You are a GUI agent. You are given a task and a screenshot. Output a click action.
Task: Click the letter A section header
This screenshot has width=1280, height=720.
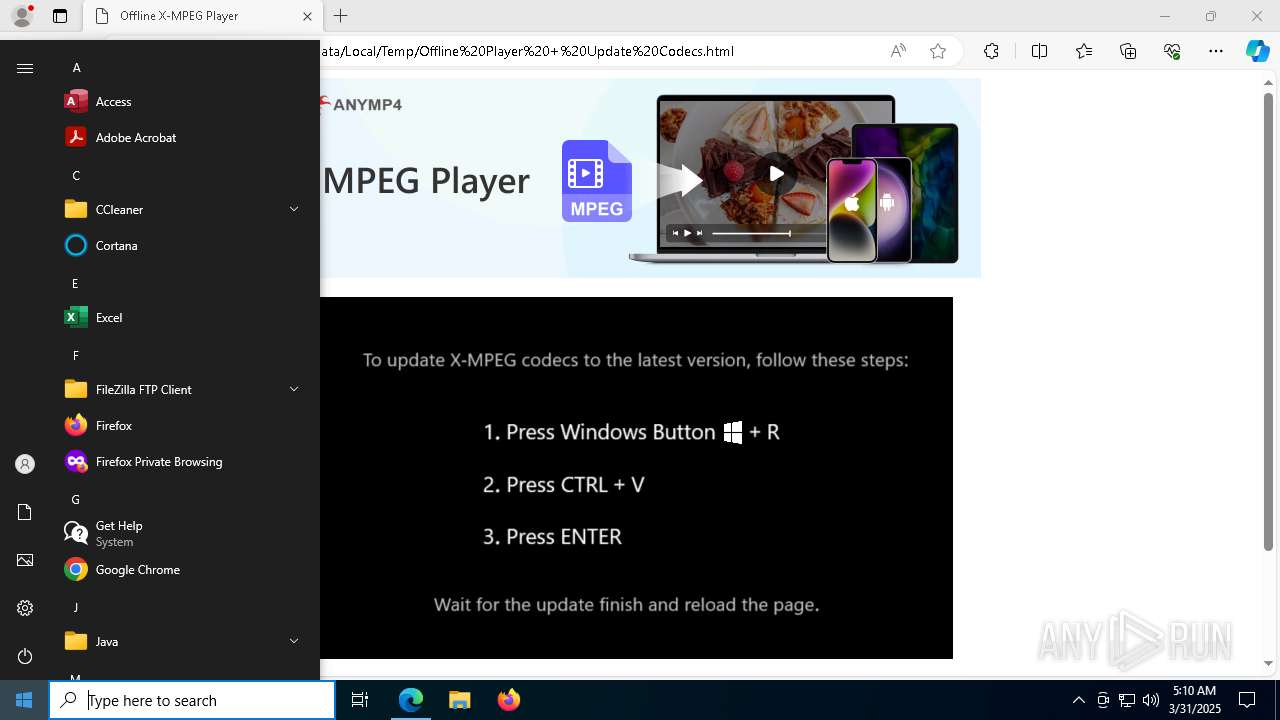76,67
